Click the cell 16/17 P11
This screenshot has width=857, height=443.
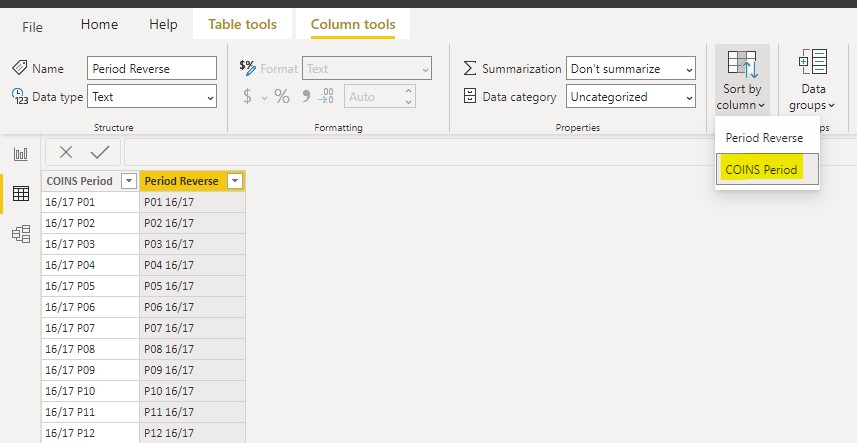(90, 412)
